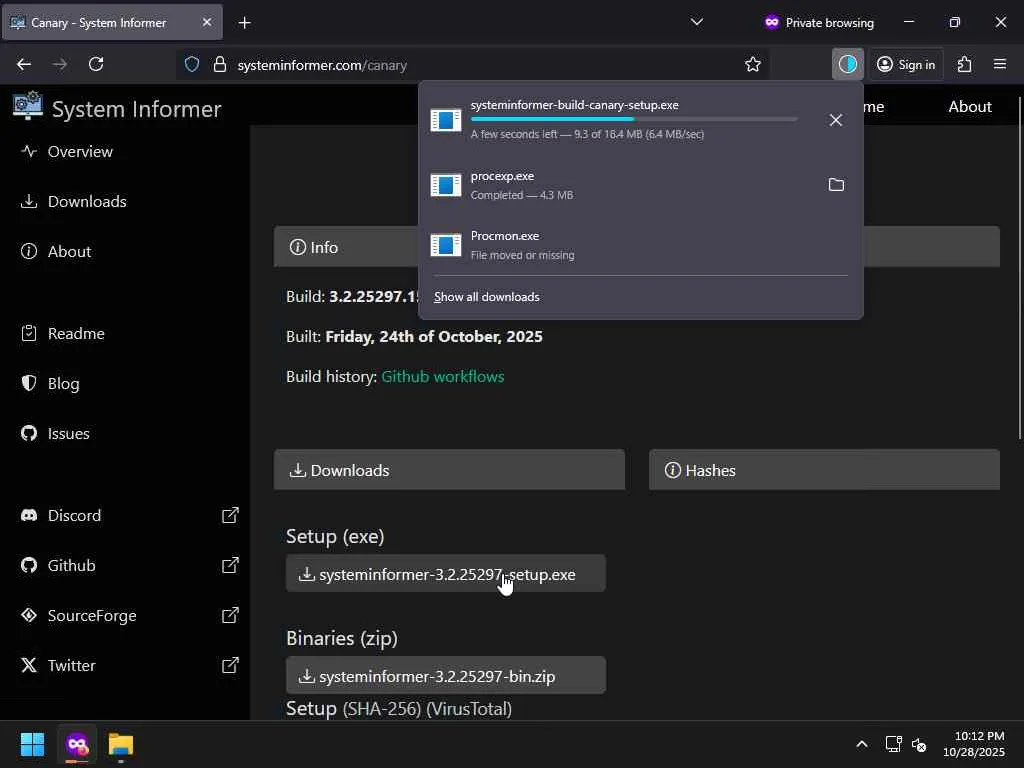Open About in the sidebar
This screenshot has height=768, width=1024.
(x=69, y=251)
